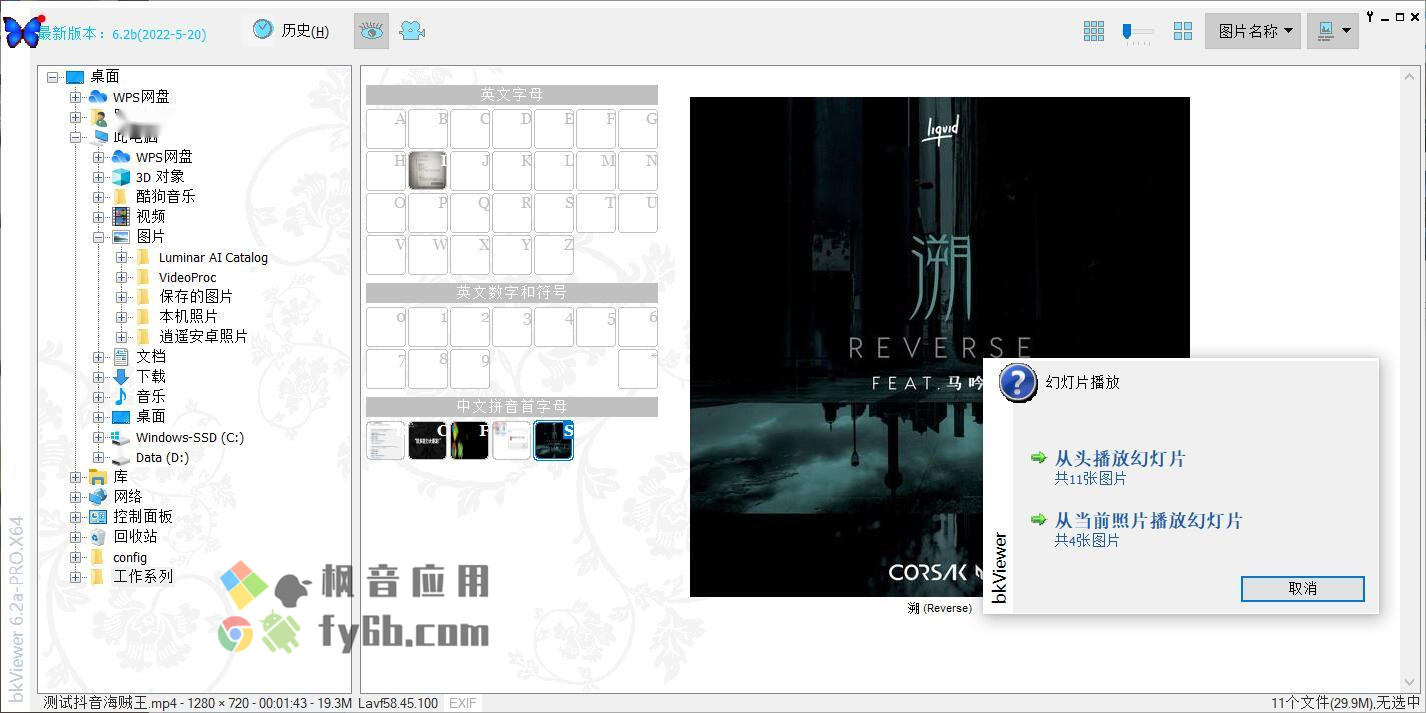Select the 文档 documents icon
Screen dimensions: 1426x713
click(121, 357)
